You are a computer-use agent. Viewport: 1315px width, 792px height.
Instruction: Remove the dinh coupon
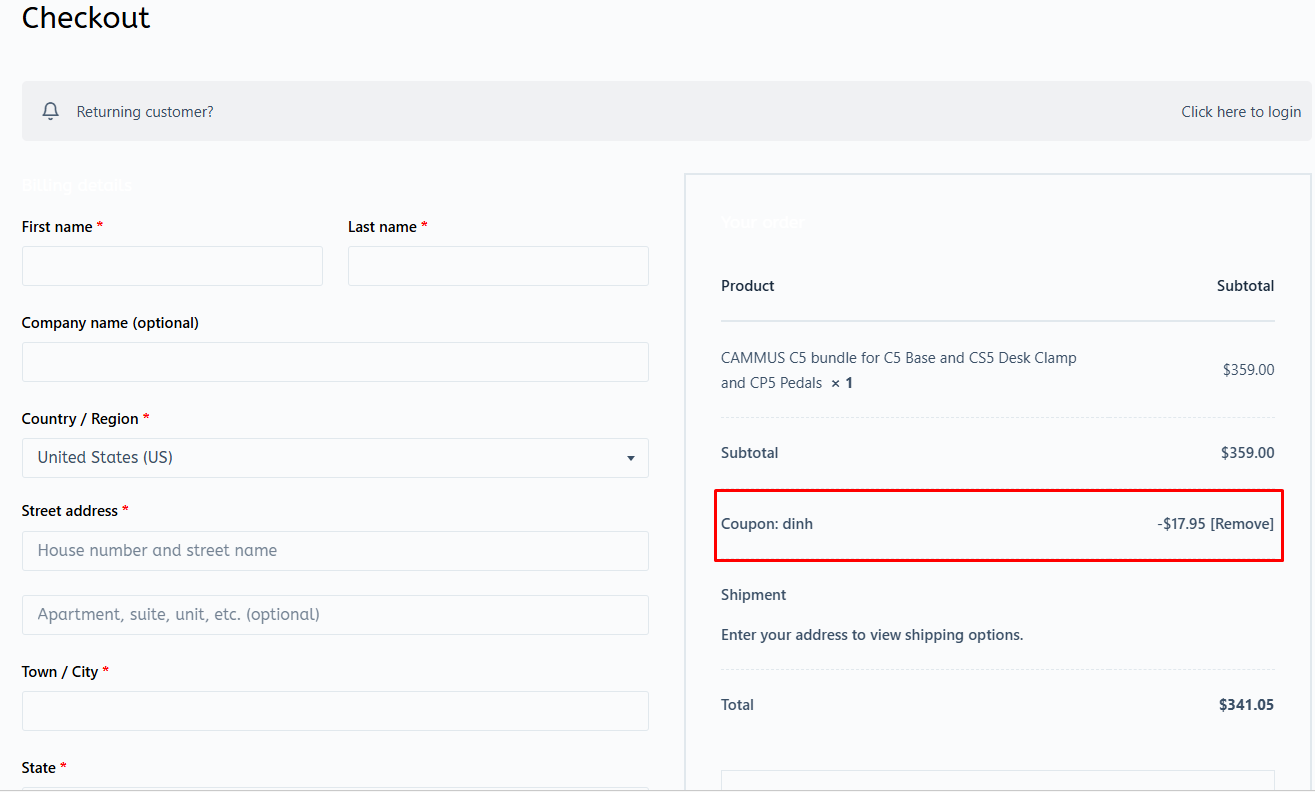pyautogui.click(x=1242, y=524)
